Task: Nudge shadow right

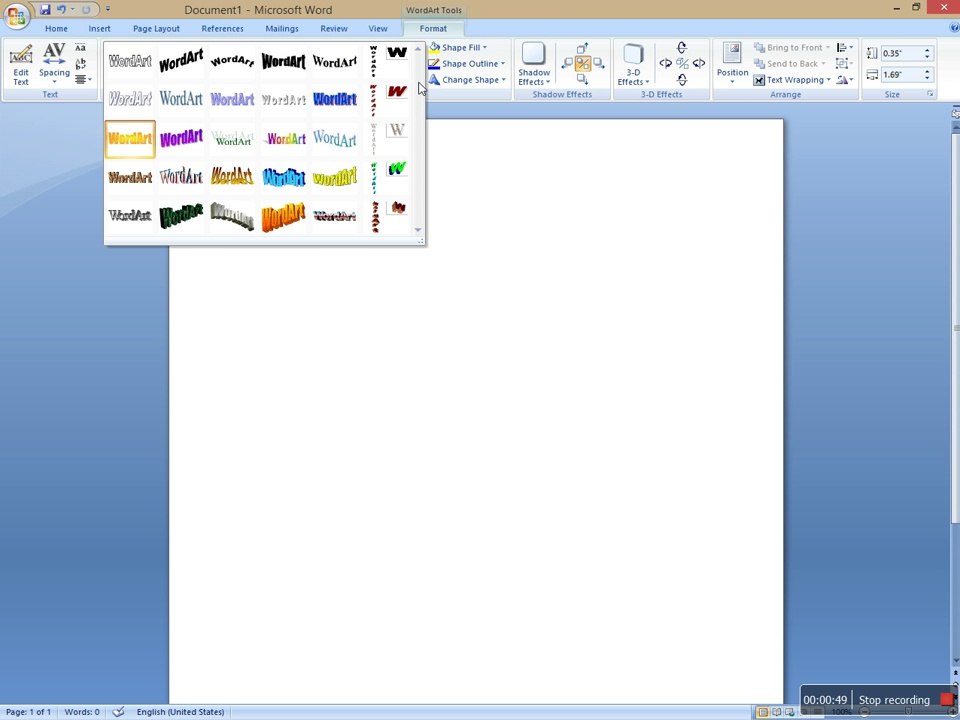Action: [x=599, y=63]
